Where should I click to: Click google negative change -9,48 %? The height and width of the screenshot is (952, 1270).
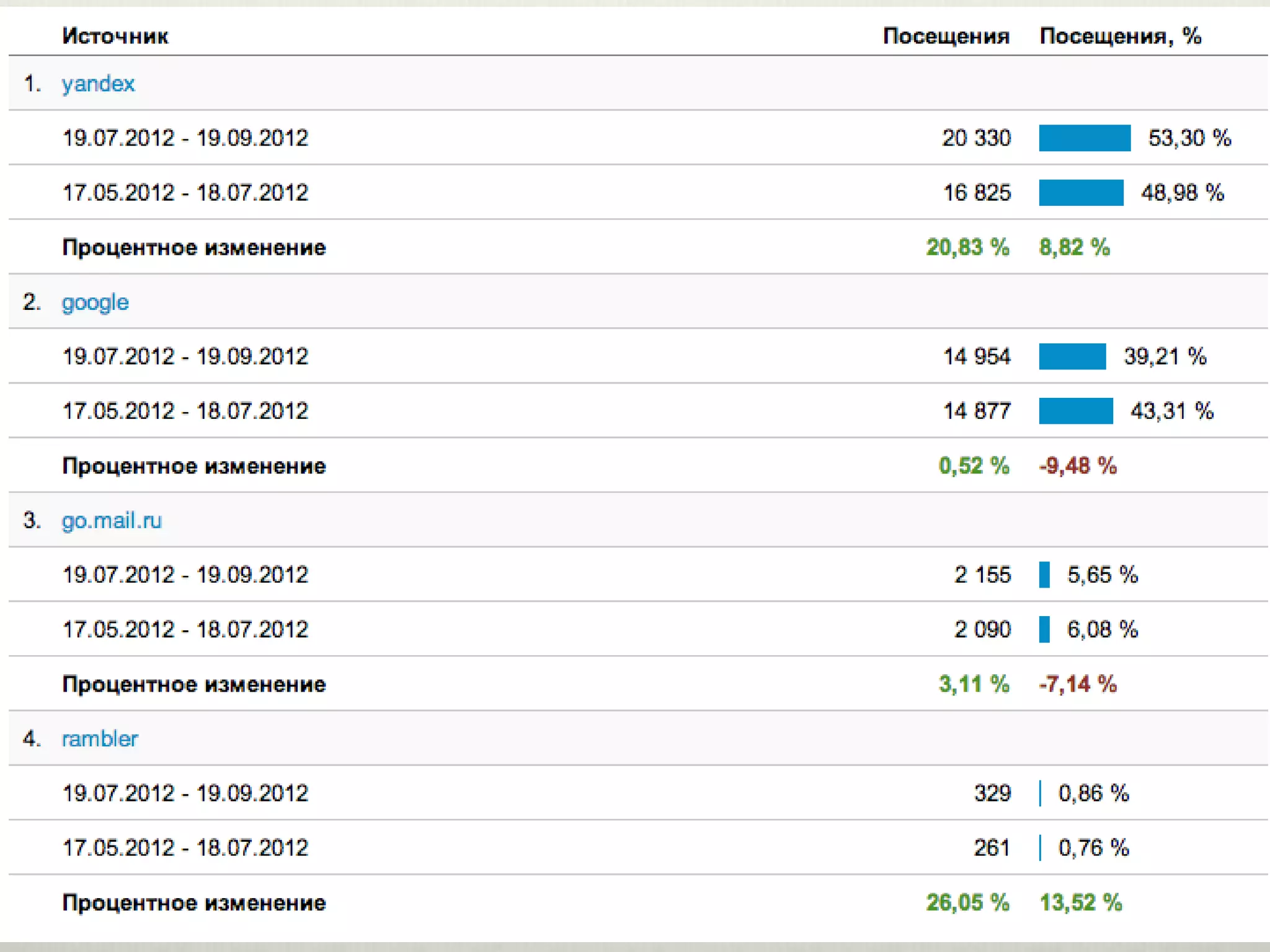click(1078, 466)
